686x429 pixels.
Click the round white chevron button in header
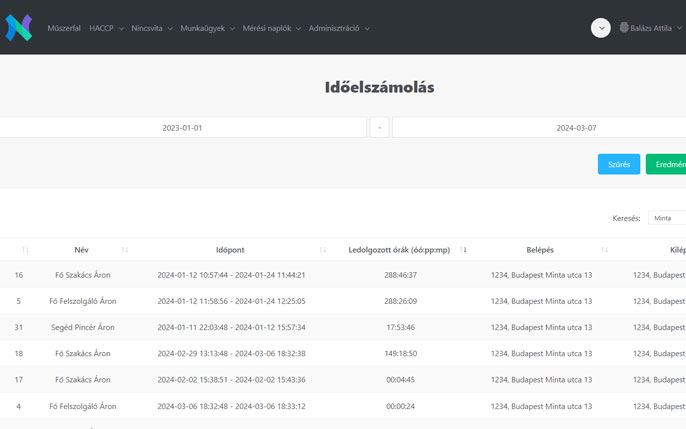600,28
